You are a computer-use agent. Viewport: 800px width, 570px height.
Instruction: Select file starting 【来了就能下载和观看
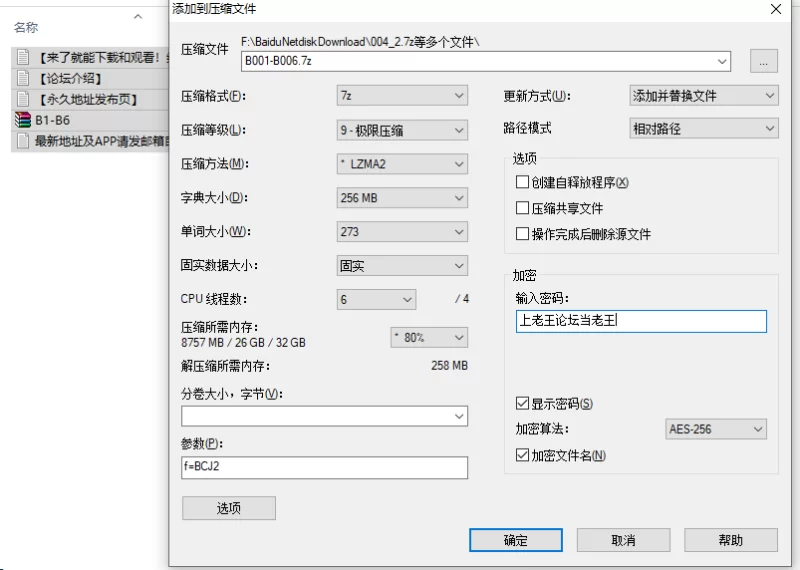pyautogui.click(x=102, y=57)
